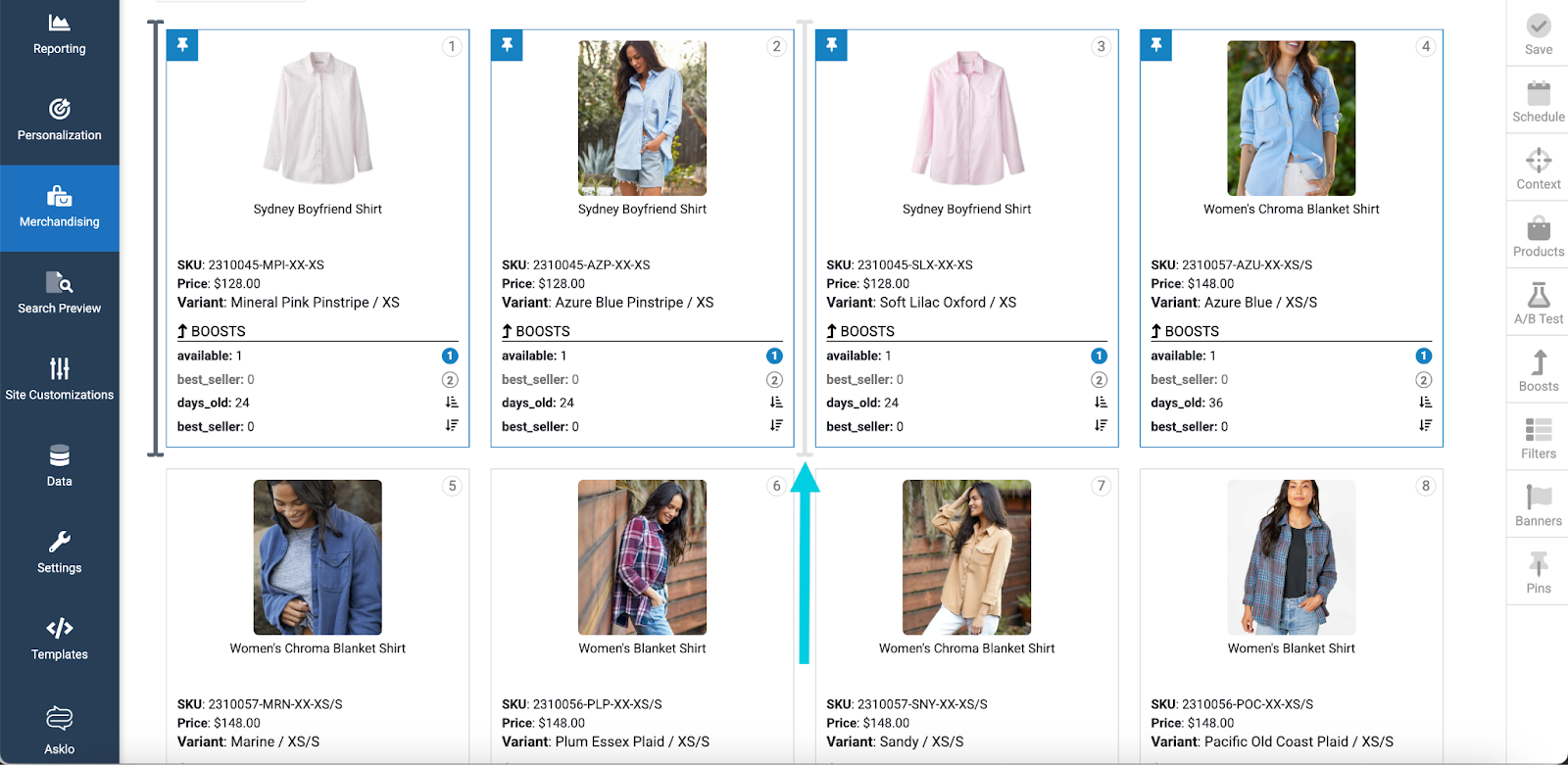Open the Templates menu item
This screenshot has width=1568, height=765.
click(59, 639)
